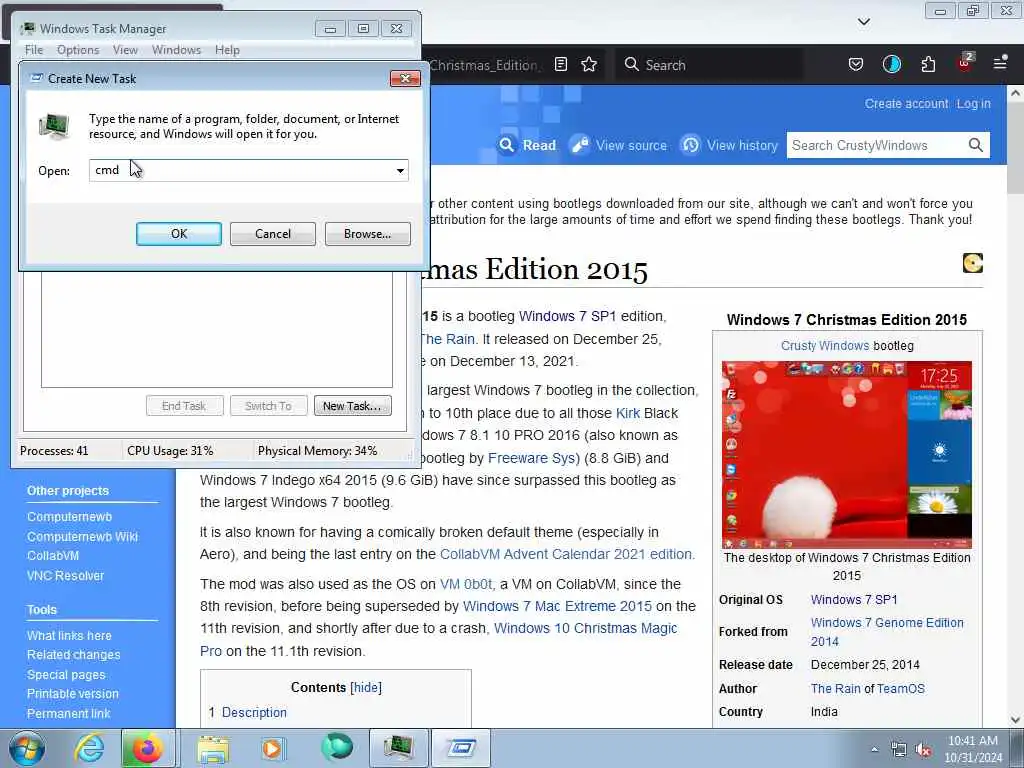Open the CollabVM sidebar link

tap(53, 556)
